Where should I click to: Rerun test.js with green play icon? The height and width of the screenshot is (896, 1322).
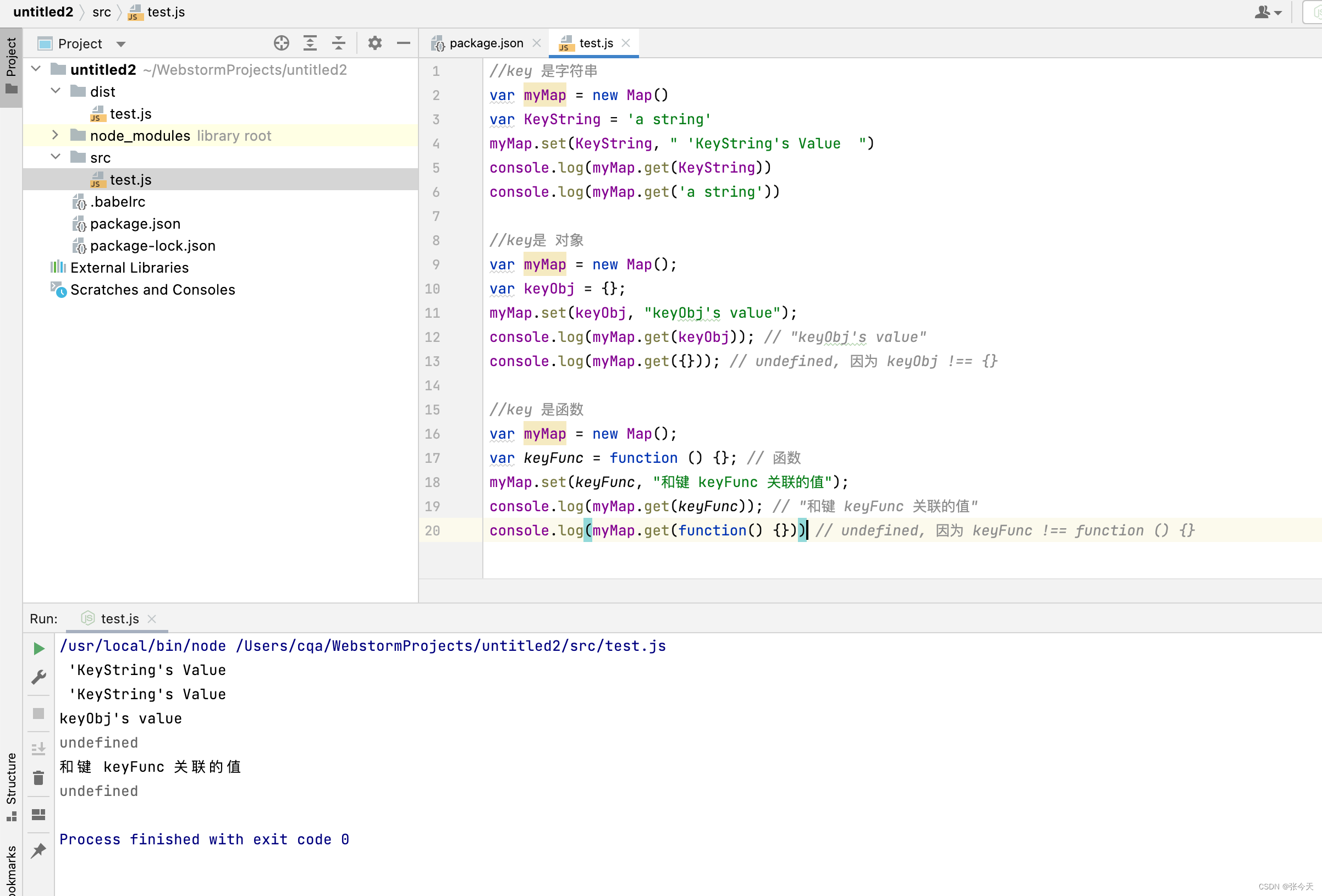coord(38,649)
